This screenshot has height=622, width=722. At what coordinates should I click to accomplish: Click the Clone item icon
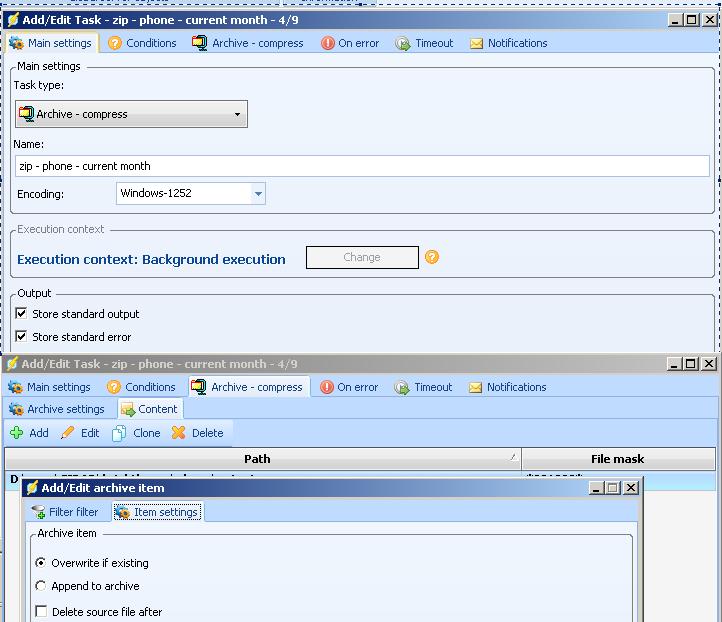coord(120,433)
